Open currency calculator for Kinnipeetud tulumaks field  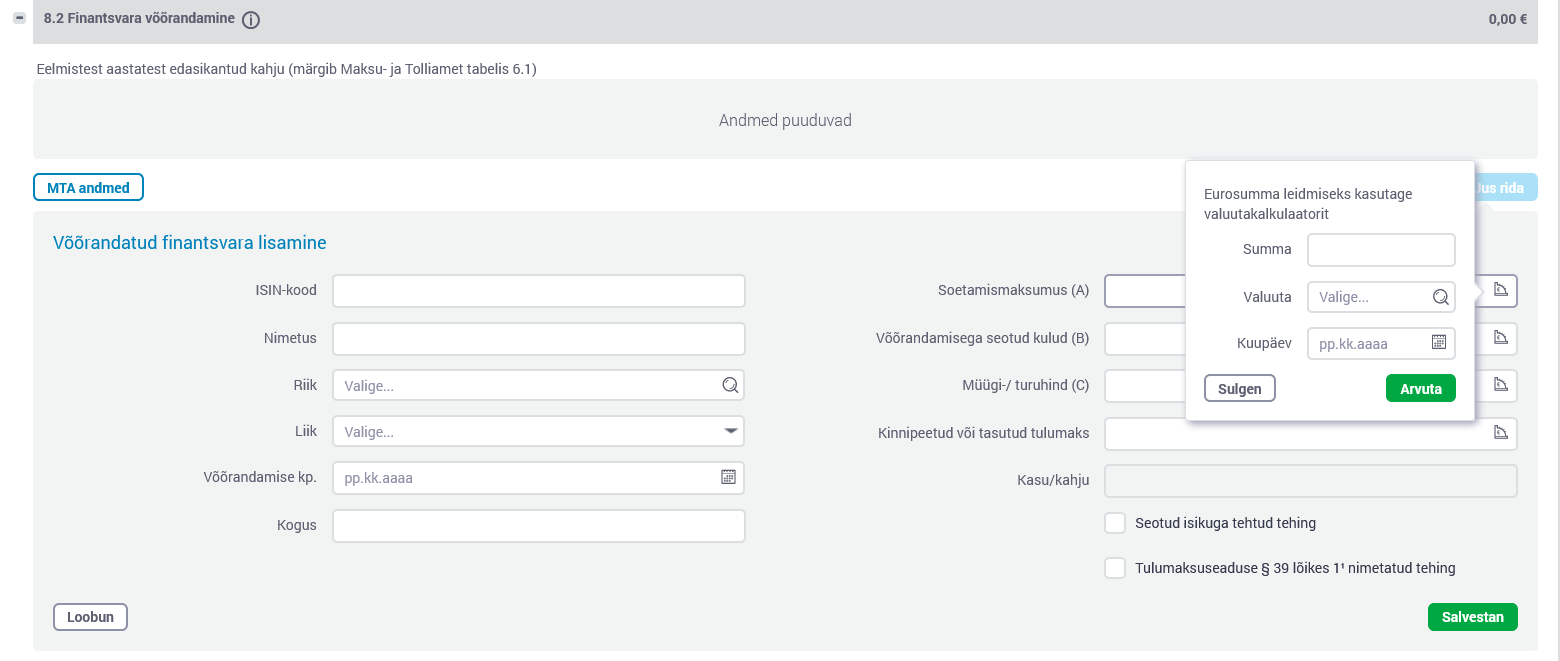[1500, 433]
